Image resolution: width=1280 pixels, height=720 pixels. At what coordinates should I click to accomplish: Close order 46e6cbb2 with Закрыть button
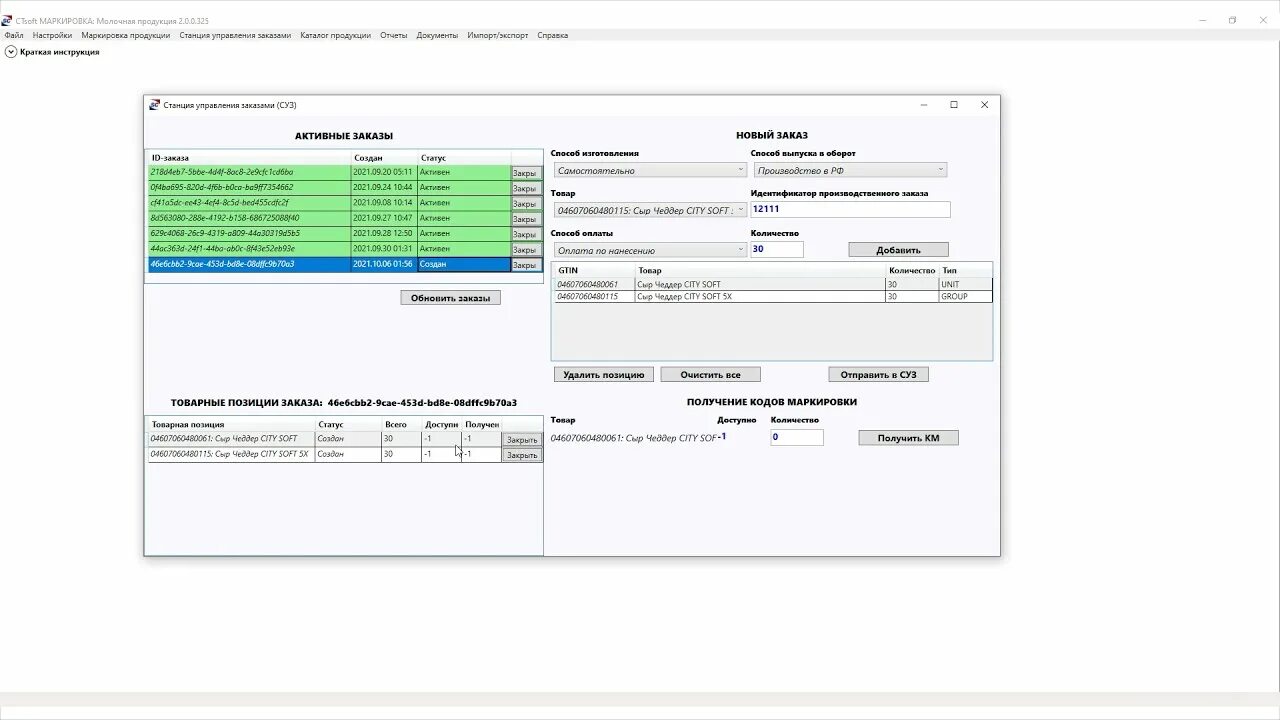[526, 265]
